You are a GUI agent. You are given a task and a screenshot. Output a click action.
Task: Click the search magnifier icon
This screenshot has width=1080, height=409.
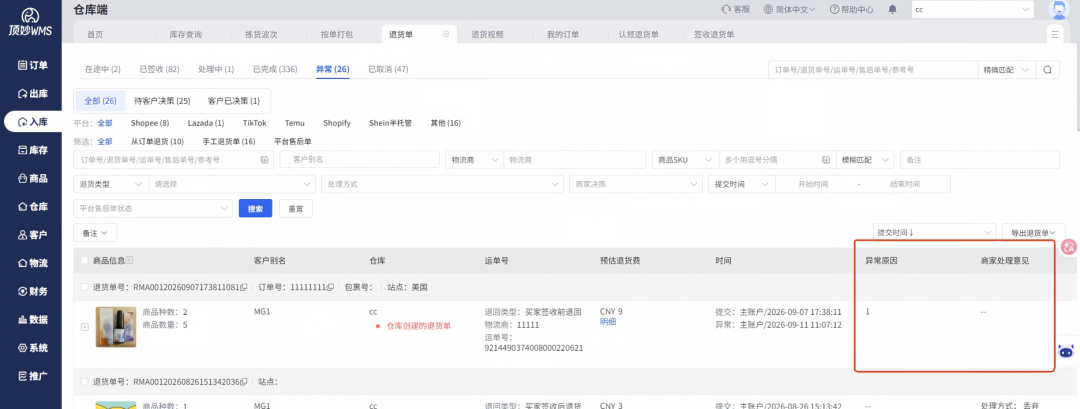1047,70
